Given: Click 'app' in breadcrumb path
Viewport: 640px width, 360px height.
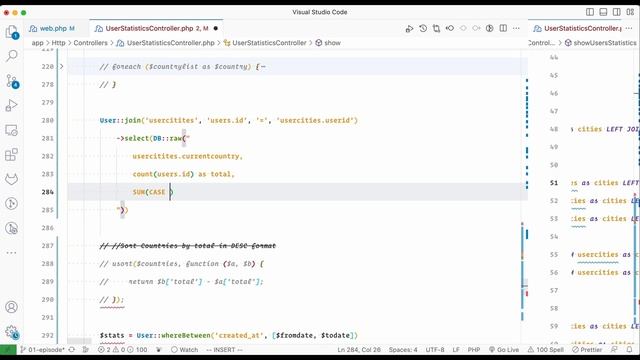Looking at the screenshot, I should coord(38,43).
